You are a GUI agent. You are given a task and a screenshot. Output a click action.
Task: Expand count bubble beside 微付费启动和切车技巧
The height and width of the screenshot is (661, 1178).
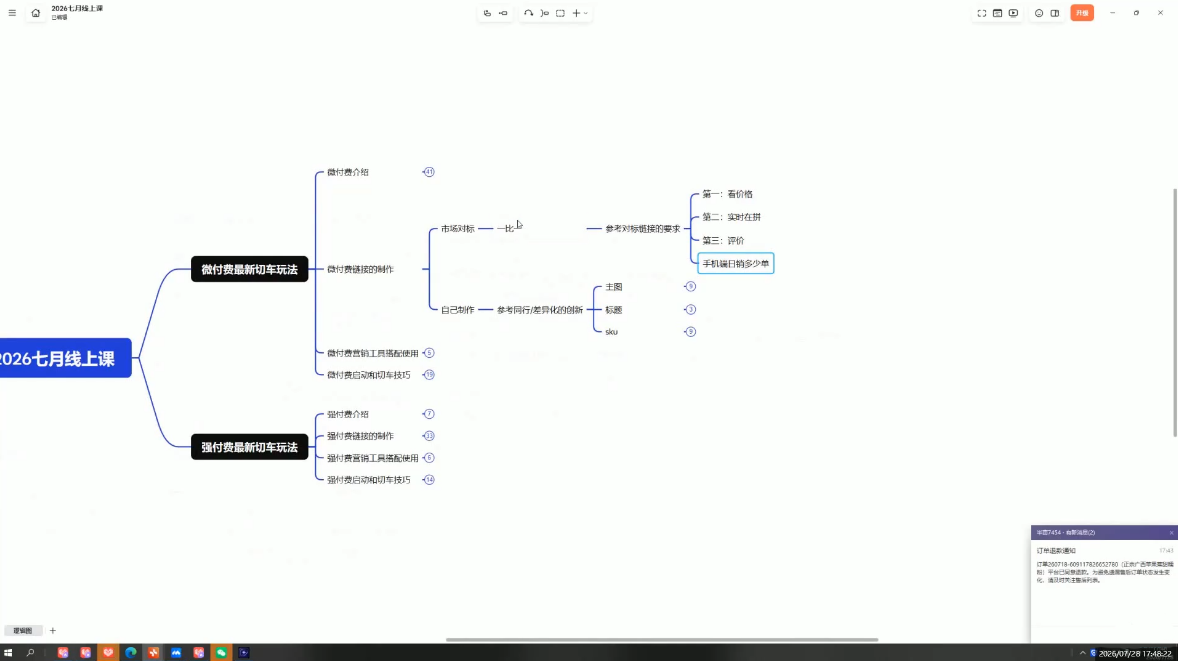[429, 375]
